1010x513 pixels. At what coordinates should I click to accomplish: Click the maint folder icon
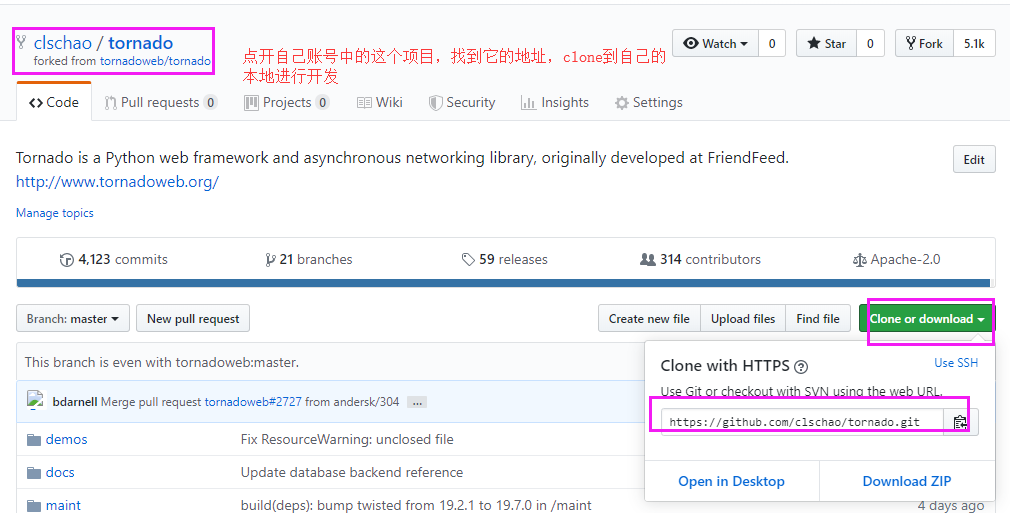click(x=34, y=506)
